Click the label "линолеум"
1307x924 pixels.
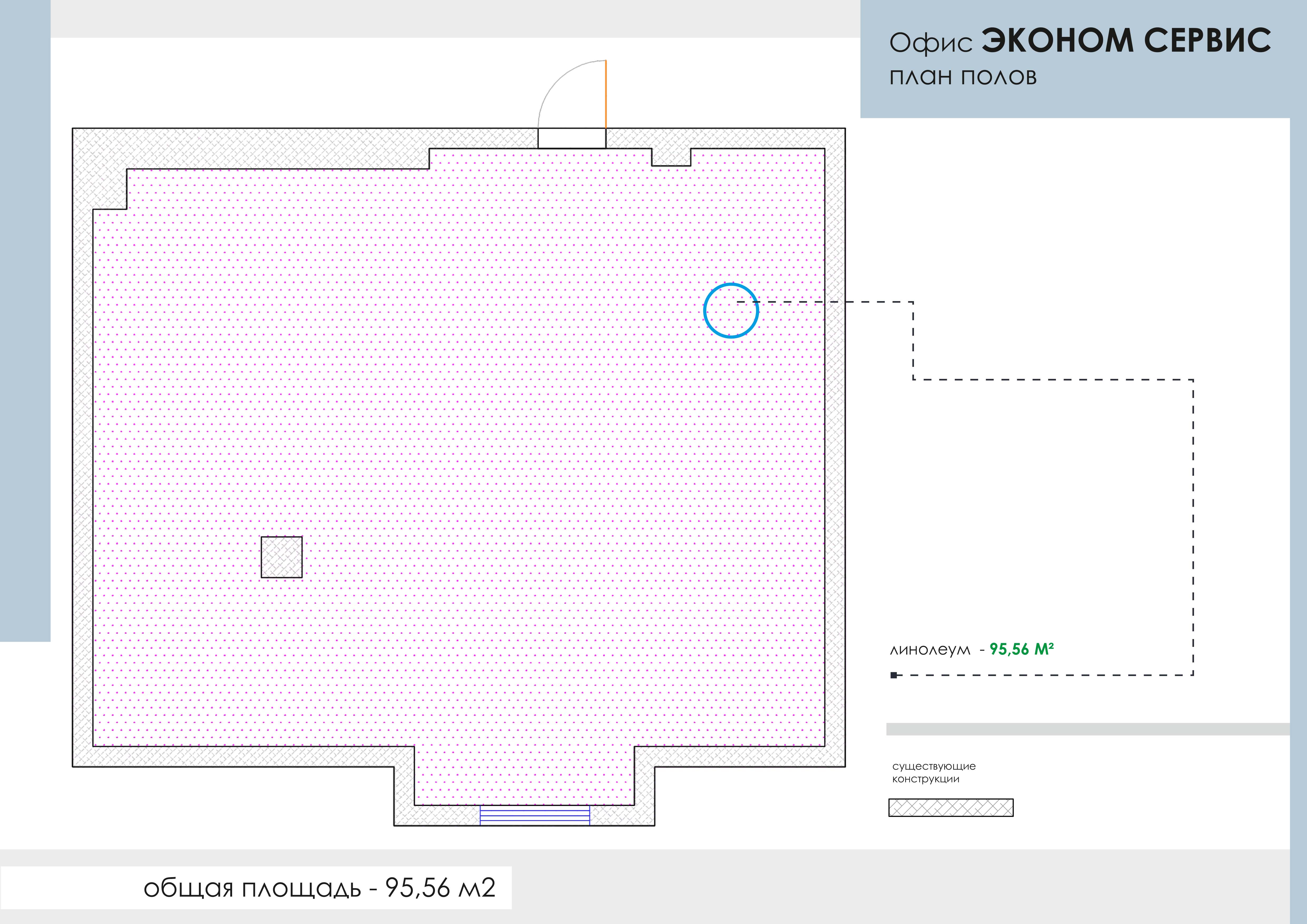930,650
